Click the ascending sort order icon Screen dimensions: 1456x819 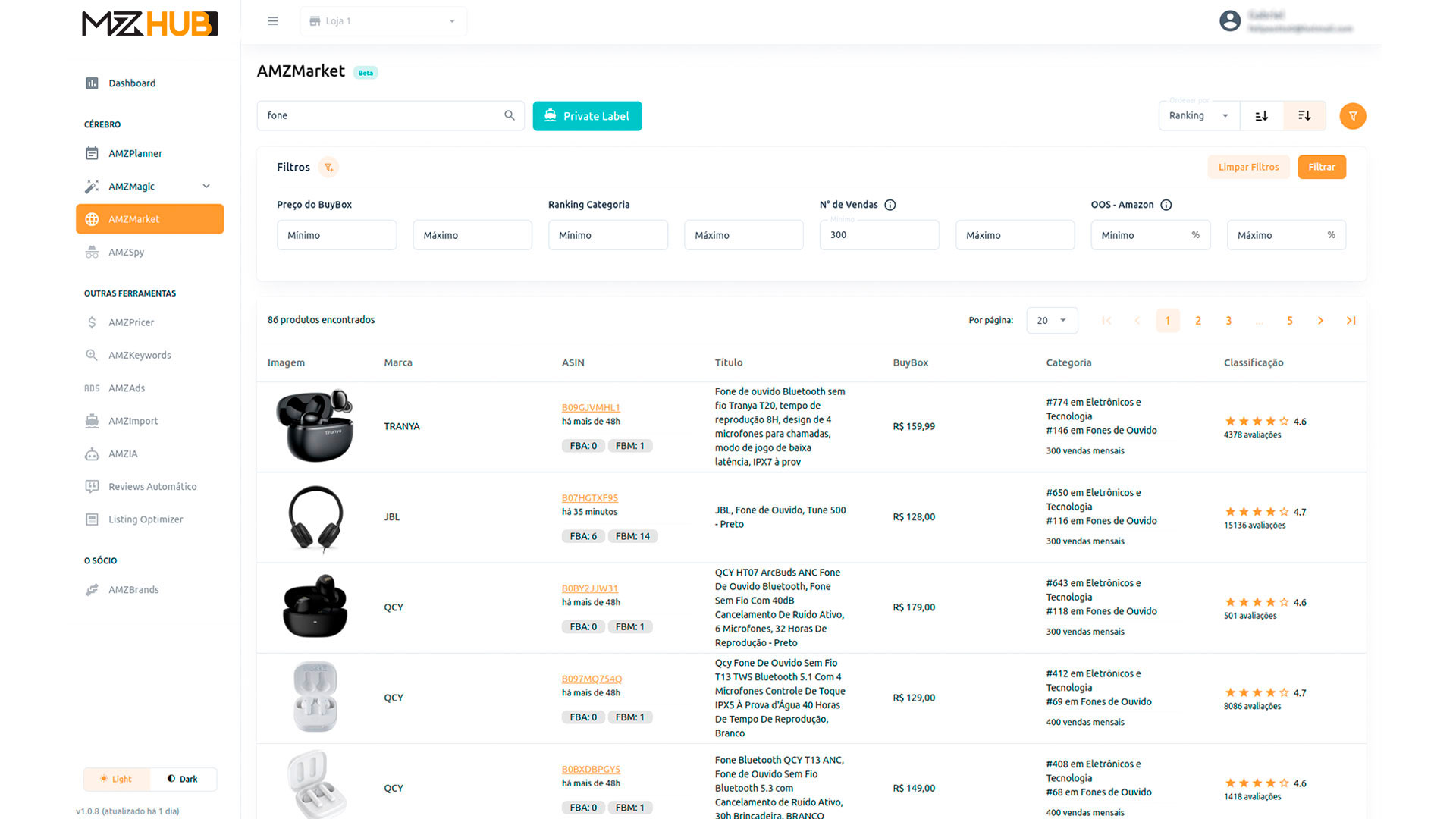pyautogui.click(x=1262, y=116)
